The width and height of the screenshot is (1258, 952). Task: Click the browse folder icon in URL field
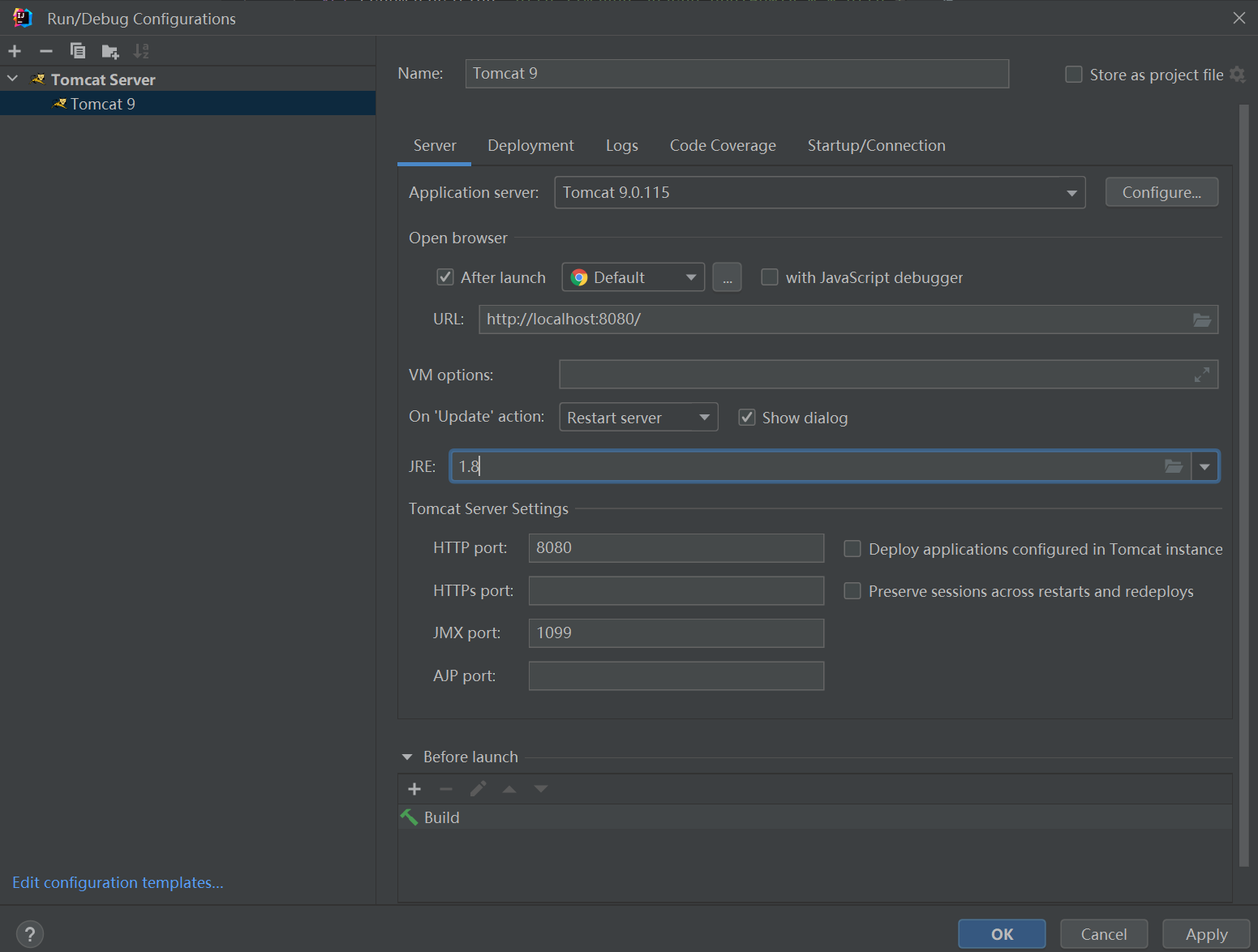tap(1202, 319)
